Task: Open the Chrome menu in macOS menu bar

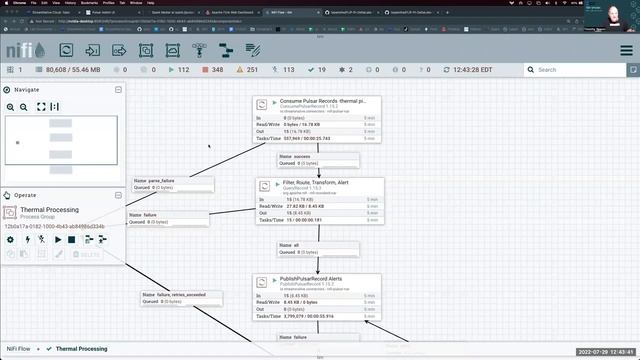Action: click(x=20, y=3)
